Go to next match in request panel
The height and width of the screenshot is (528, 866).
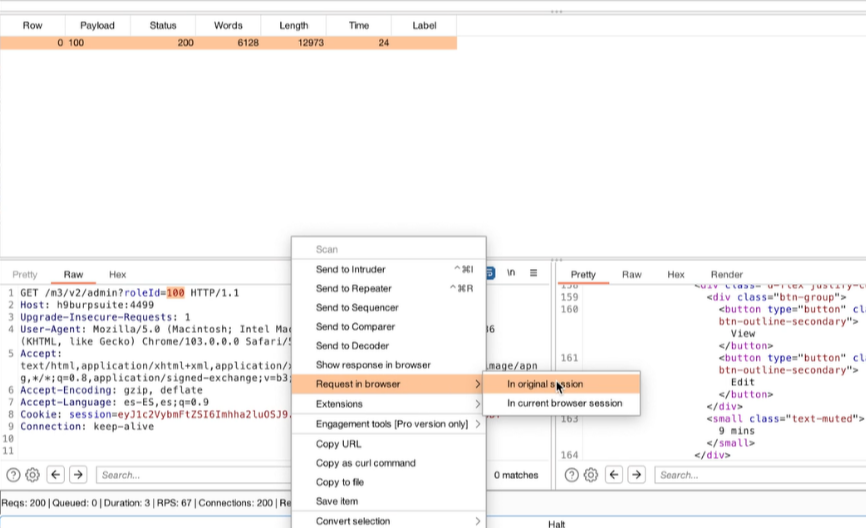(x=78, y=474)
